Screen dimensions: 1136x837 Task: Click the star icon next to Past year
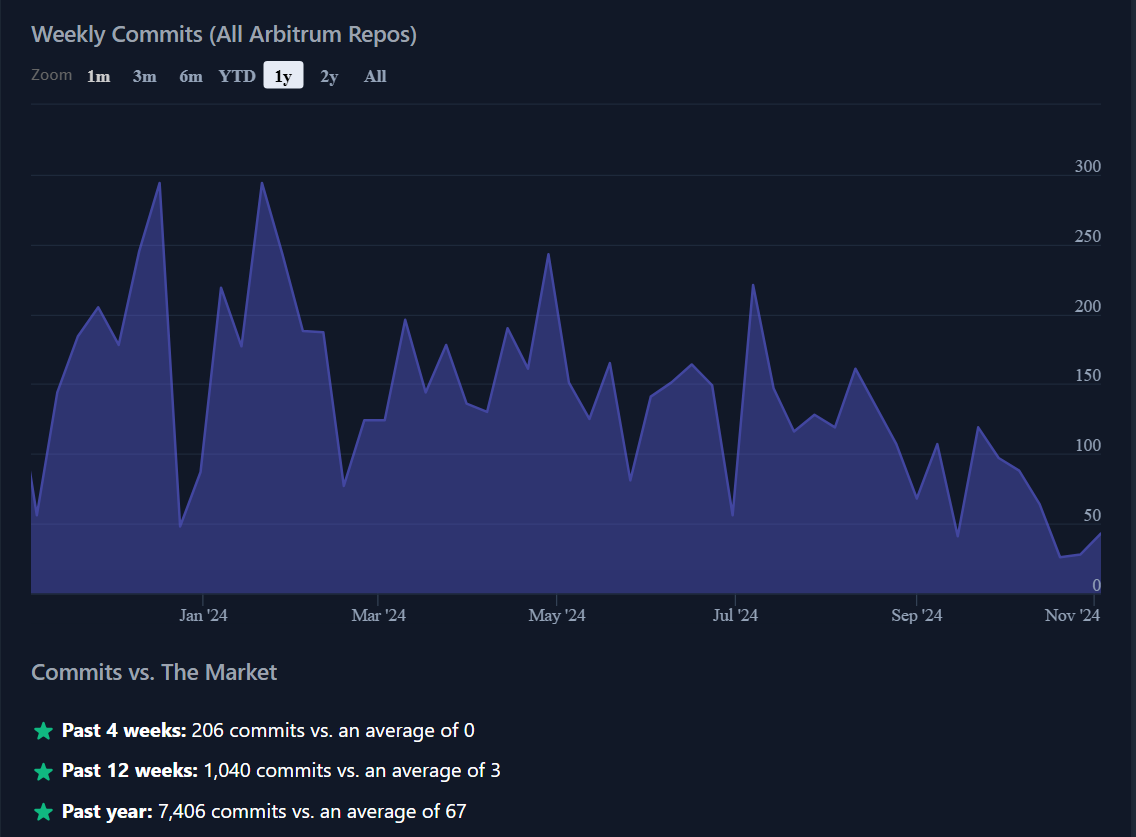43,811
